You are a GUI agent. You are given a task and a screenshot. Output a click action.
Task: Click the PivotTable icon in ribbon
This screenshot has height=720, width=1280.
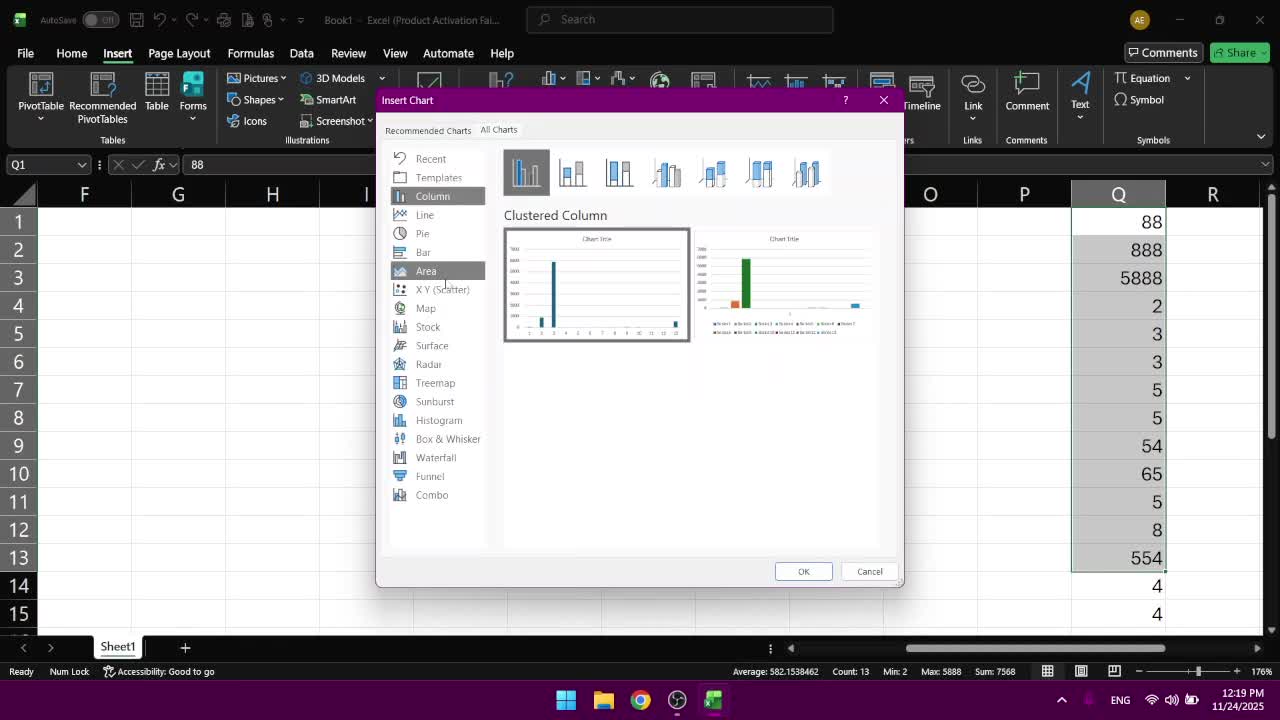click(40, 90)
